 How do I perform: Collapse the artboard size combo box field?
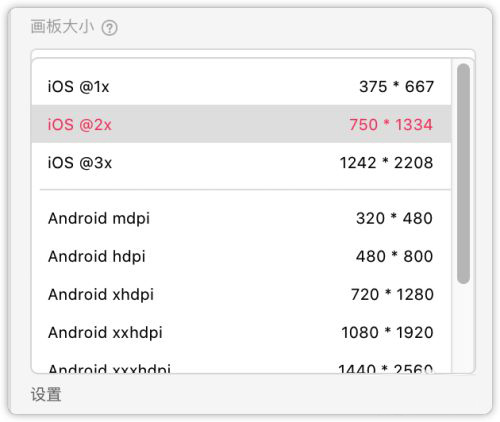pos(253,54)
